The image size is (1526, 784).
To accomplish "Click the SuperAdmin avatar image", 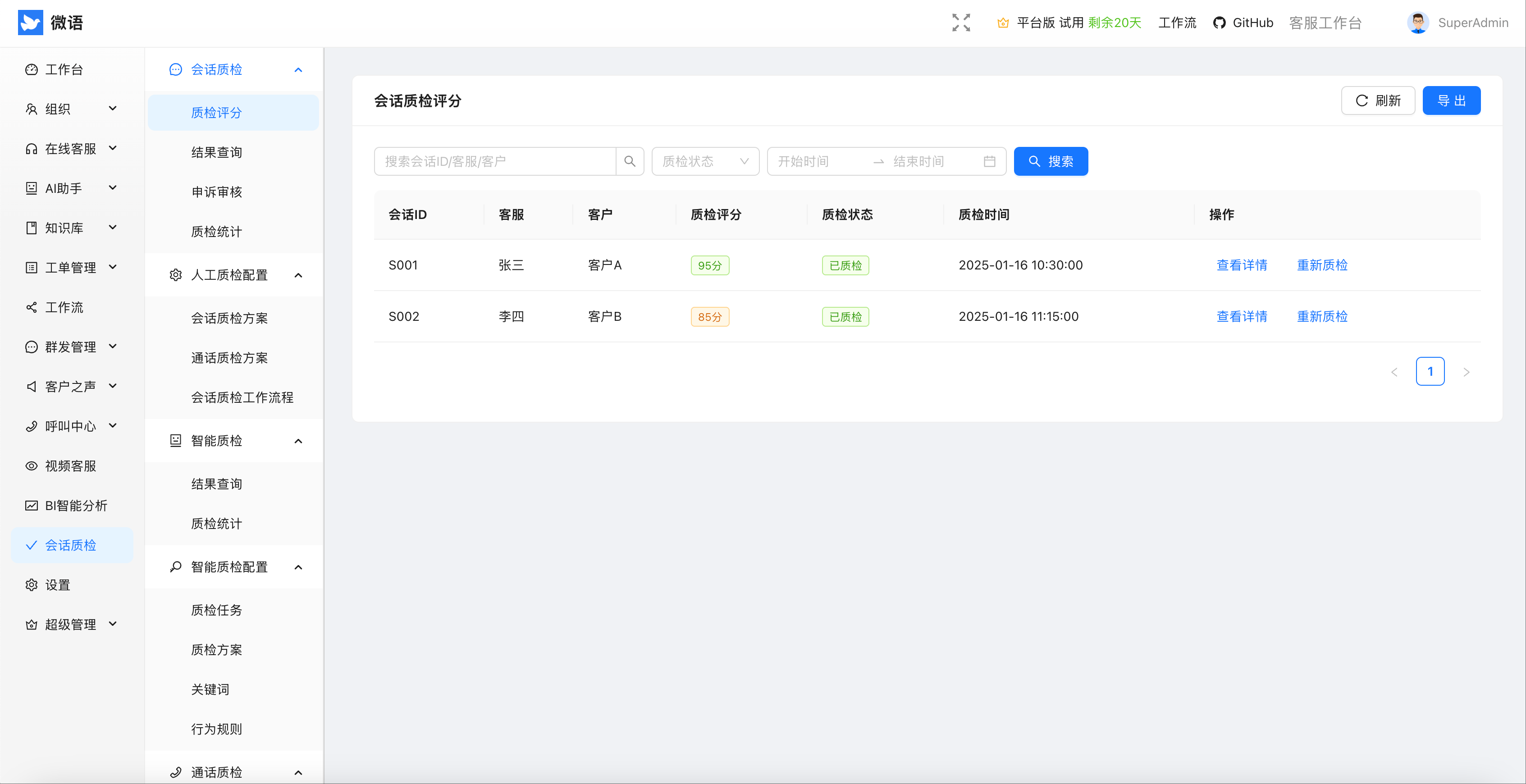I will point(1417,23).
